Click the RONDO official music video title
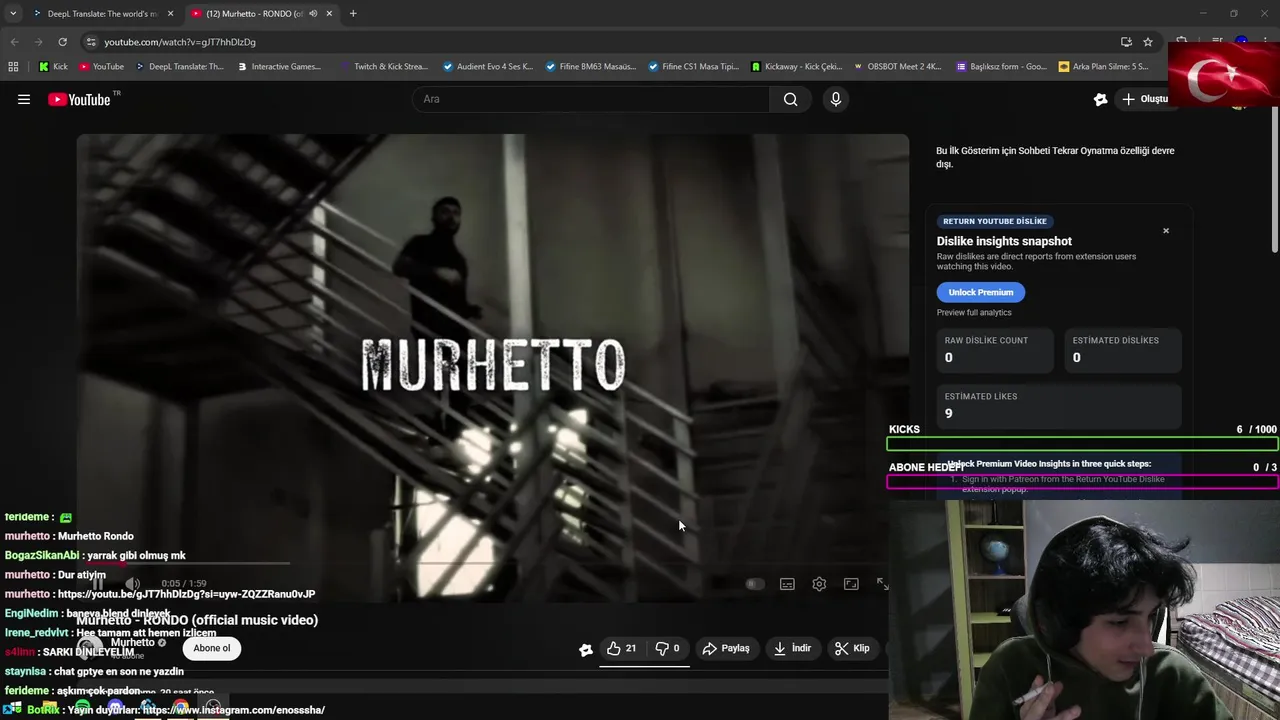The width and height of the screenshot is (1280, 720). tap(197, 620)
